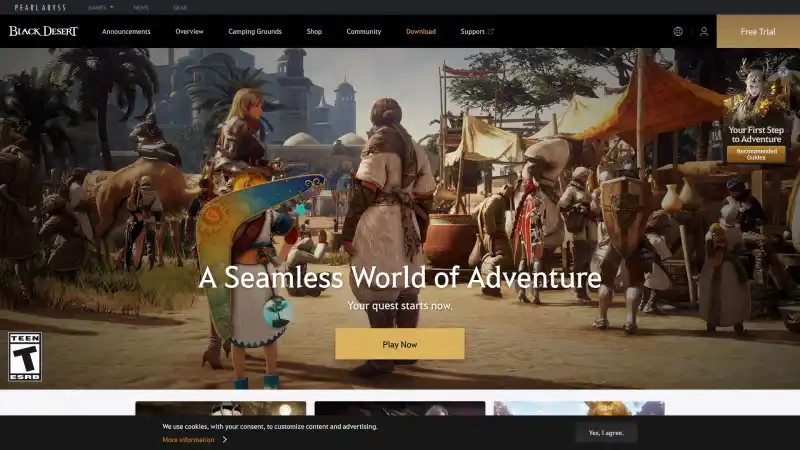Click the cookie consent notice text
The height and width of the screenshot is (450, 800).
pos(270,427)
